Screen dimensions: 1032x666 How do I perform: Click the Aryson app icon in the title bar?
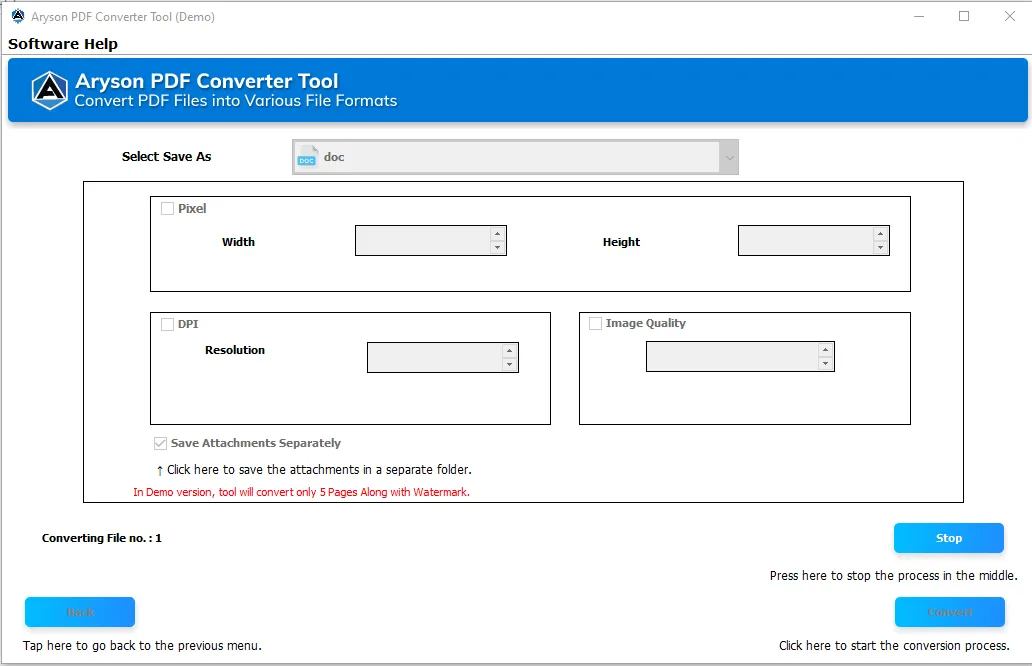point(18,16)
